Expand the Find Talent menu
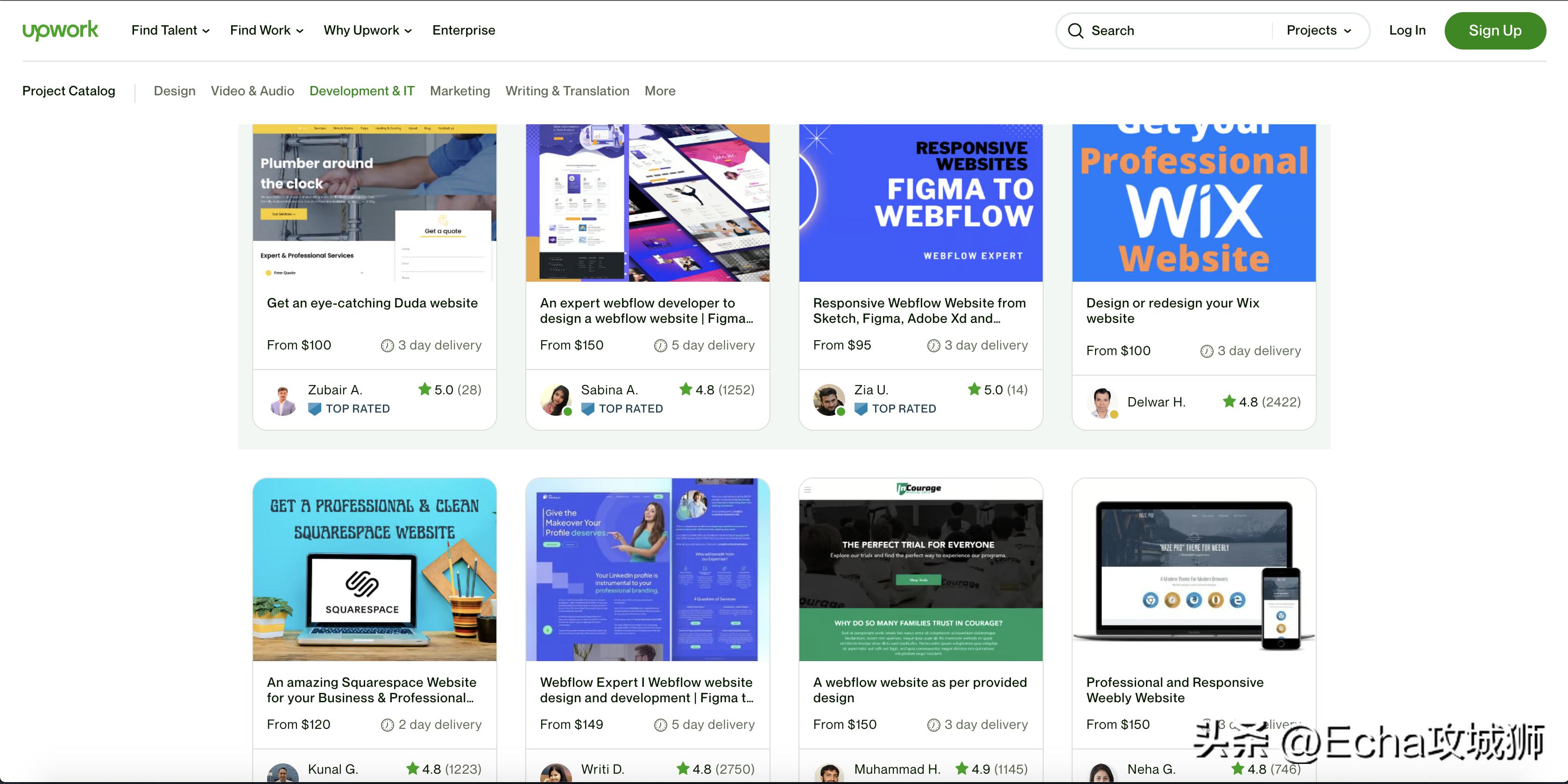 click(170, 30)
